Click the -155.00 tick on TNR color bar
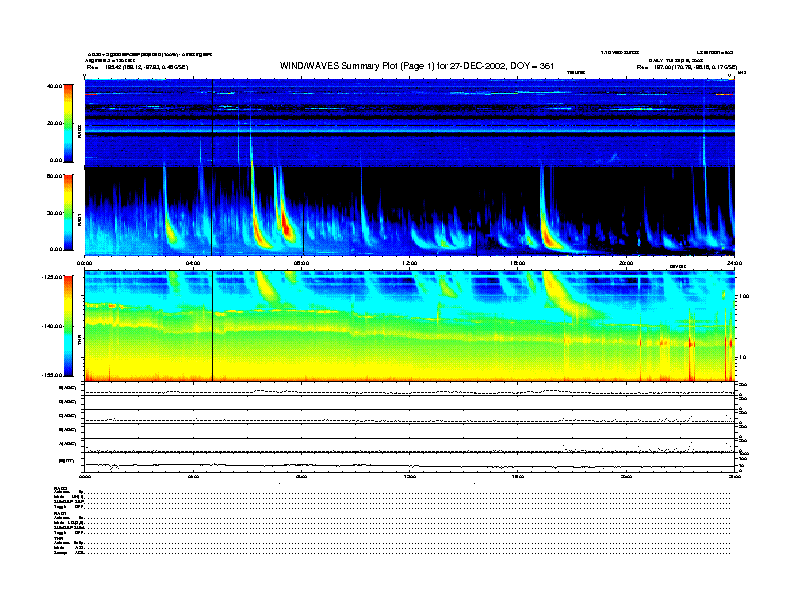This screenshot has width=792, height=612. pyautogui.click(x=53, y=375)
